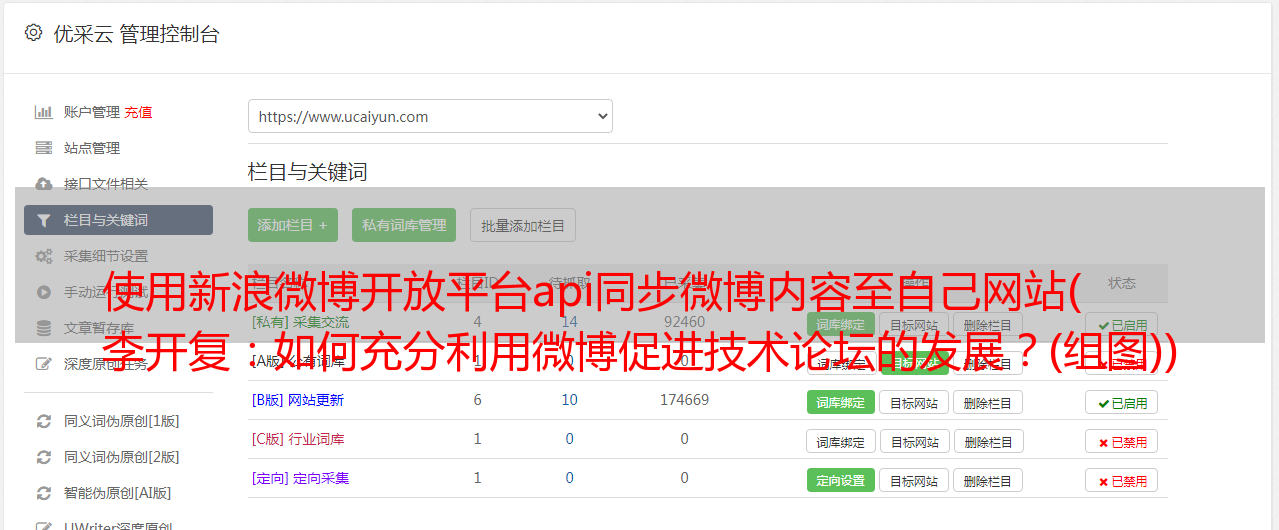This screenshot has height=530, width=1279.
Task: Open the [B版] 网站更新 column link
Action: pos(298,400)
